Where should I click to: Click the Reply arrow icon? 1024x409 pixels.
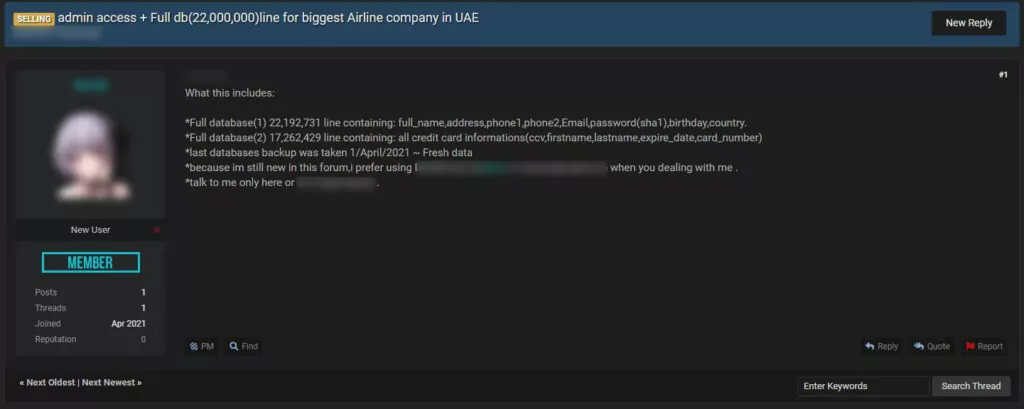click(869, 346)
